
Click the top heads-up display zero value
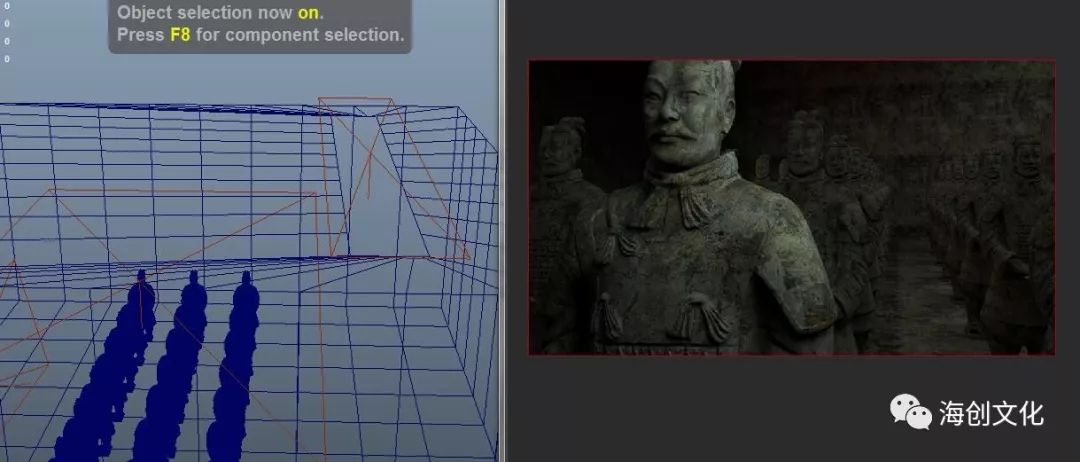click(7, 6)
